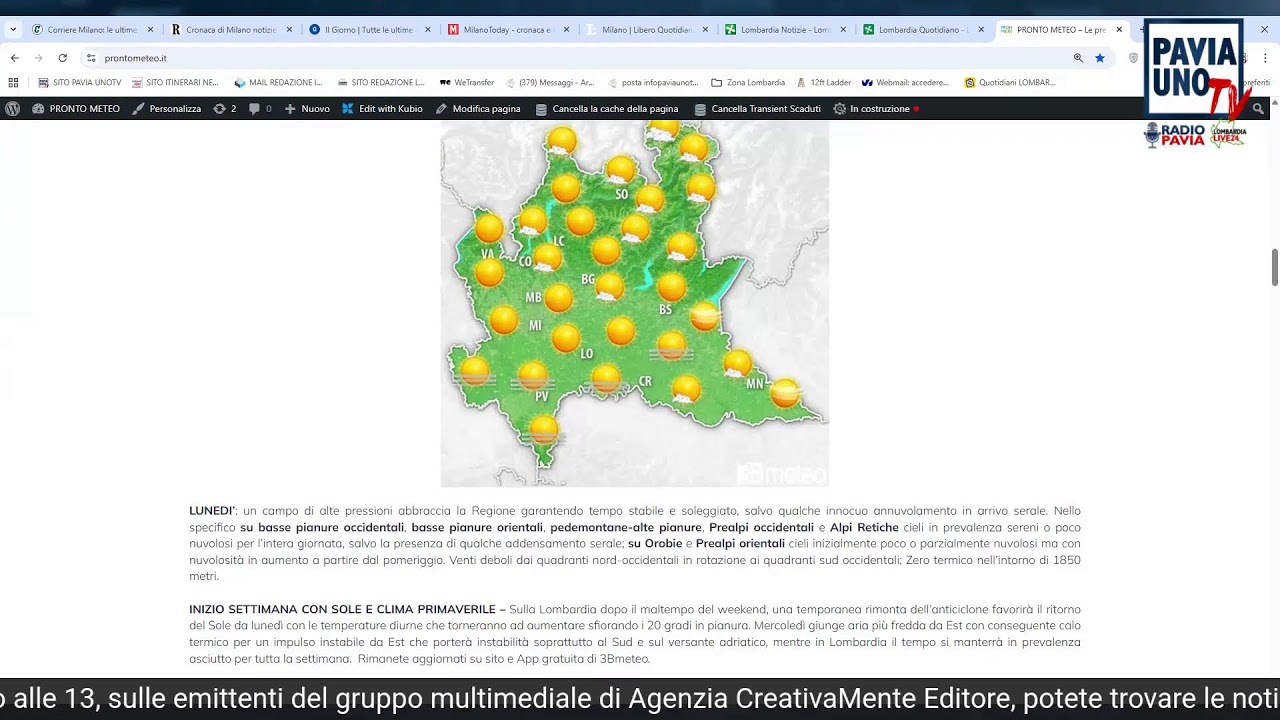Close the Corriere Milano tab
This screenshot has height=720, width=1280.
point(151,30)
